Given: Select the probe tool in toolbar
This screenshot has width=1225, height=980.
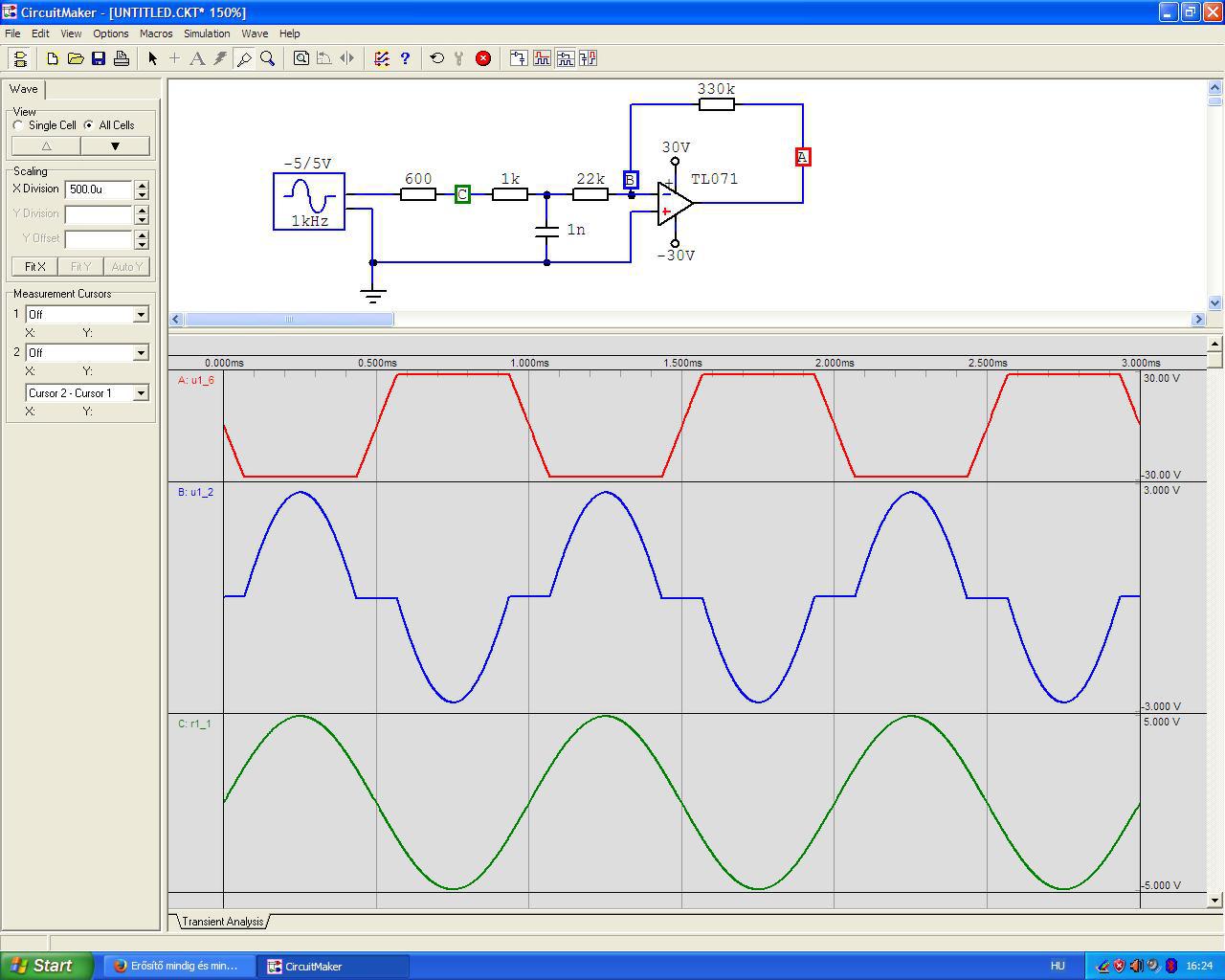Looking at the screenshot, I should click(x=244, y=58).
